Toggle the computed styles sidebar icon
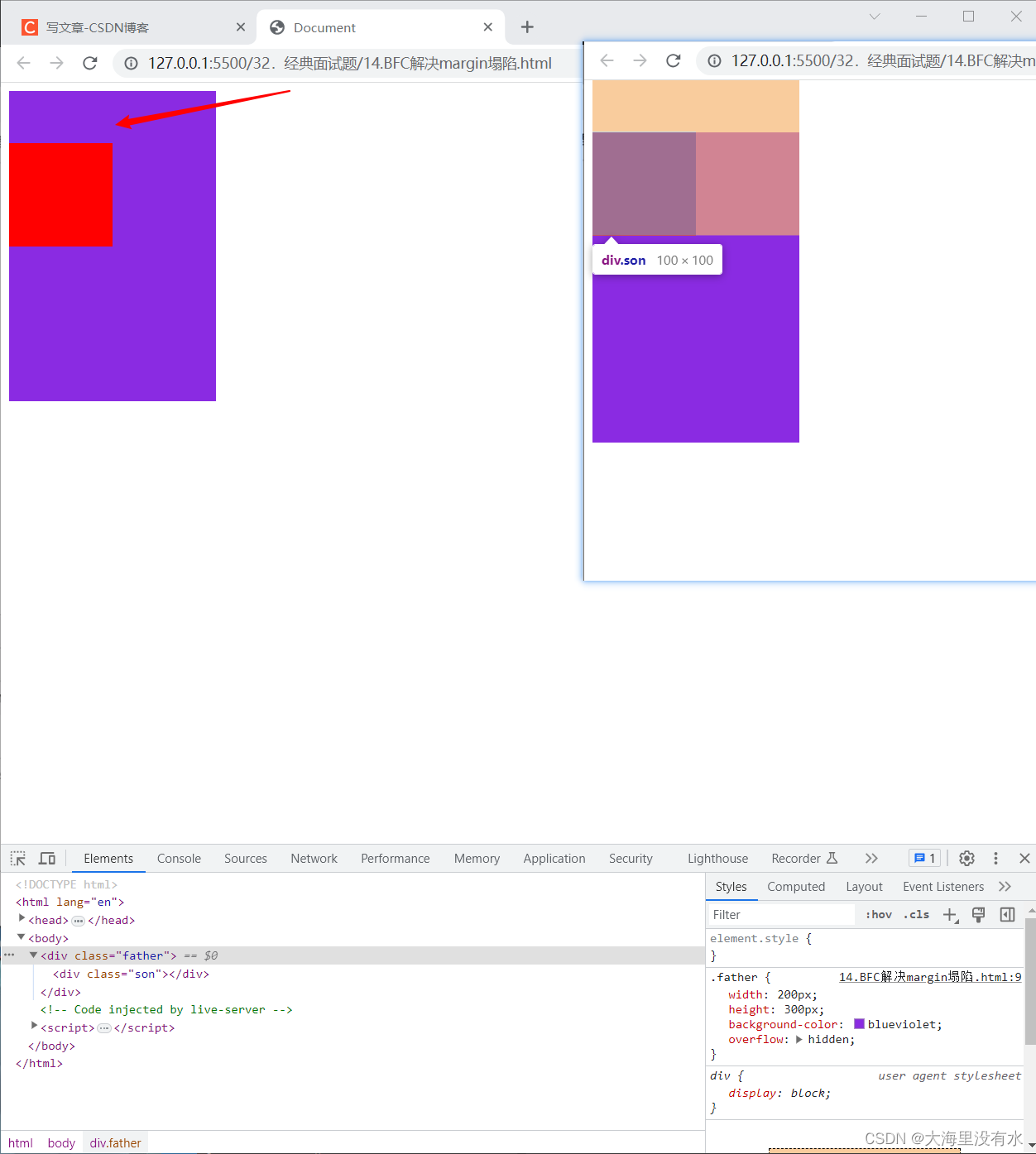This screenshot has height=1154, width=1036. click(x=1007, y=915)
